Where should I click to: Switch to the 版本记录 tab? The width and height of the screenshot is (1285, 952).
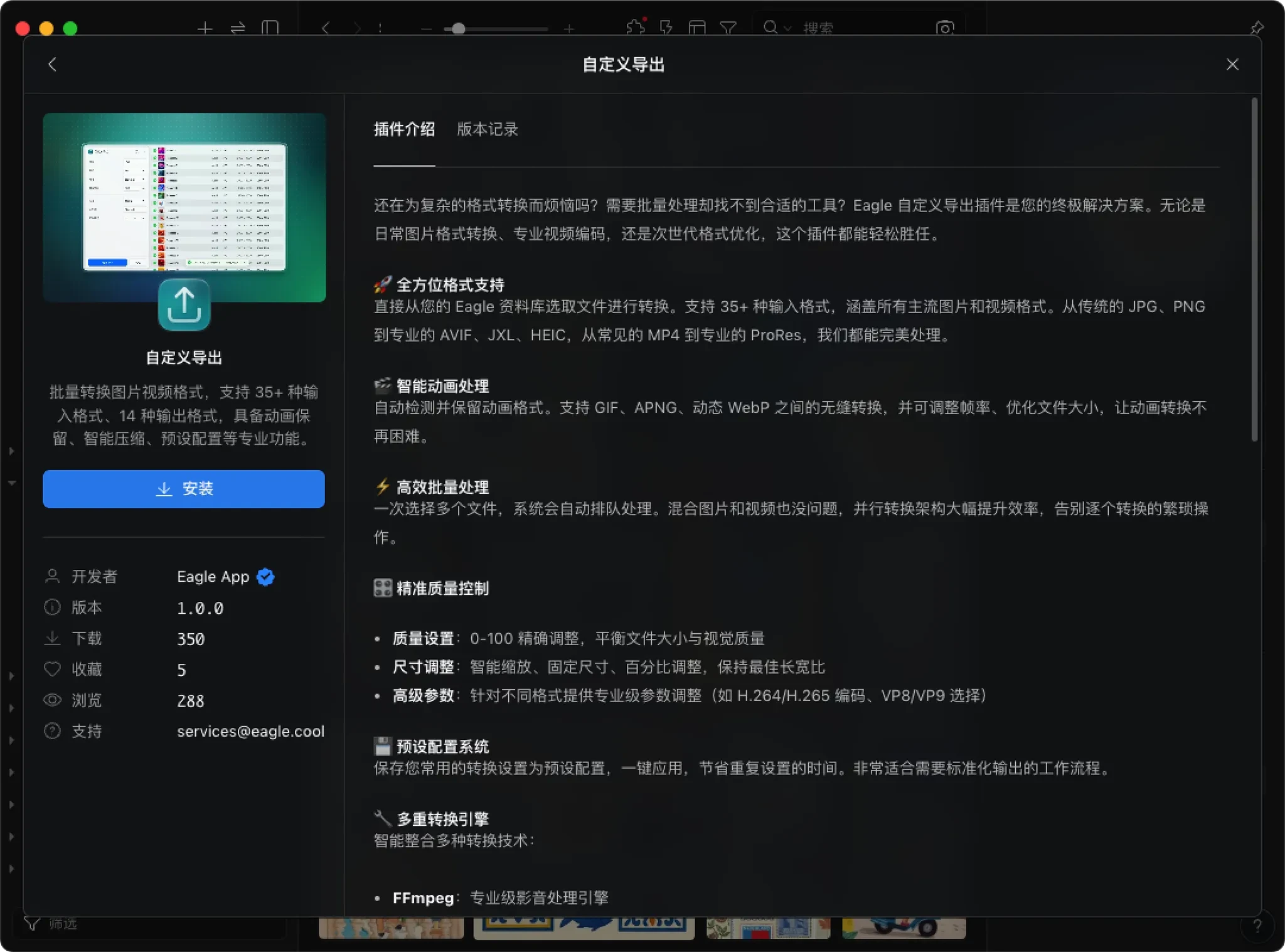487,129
